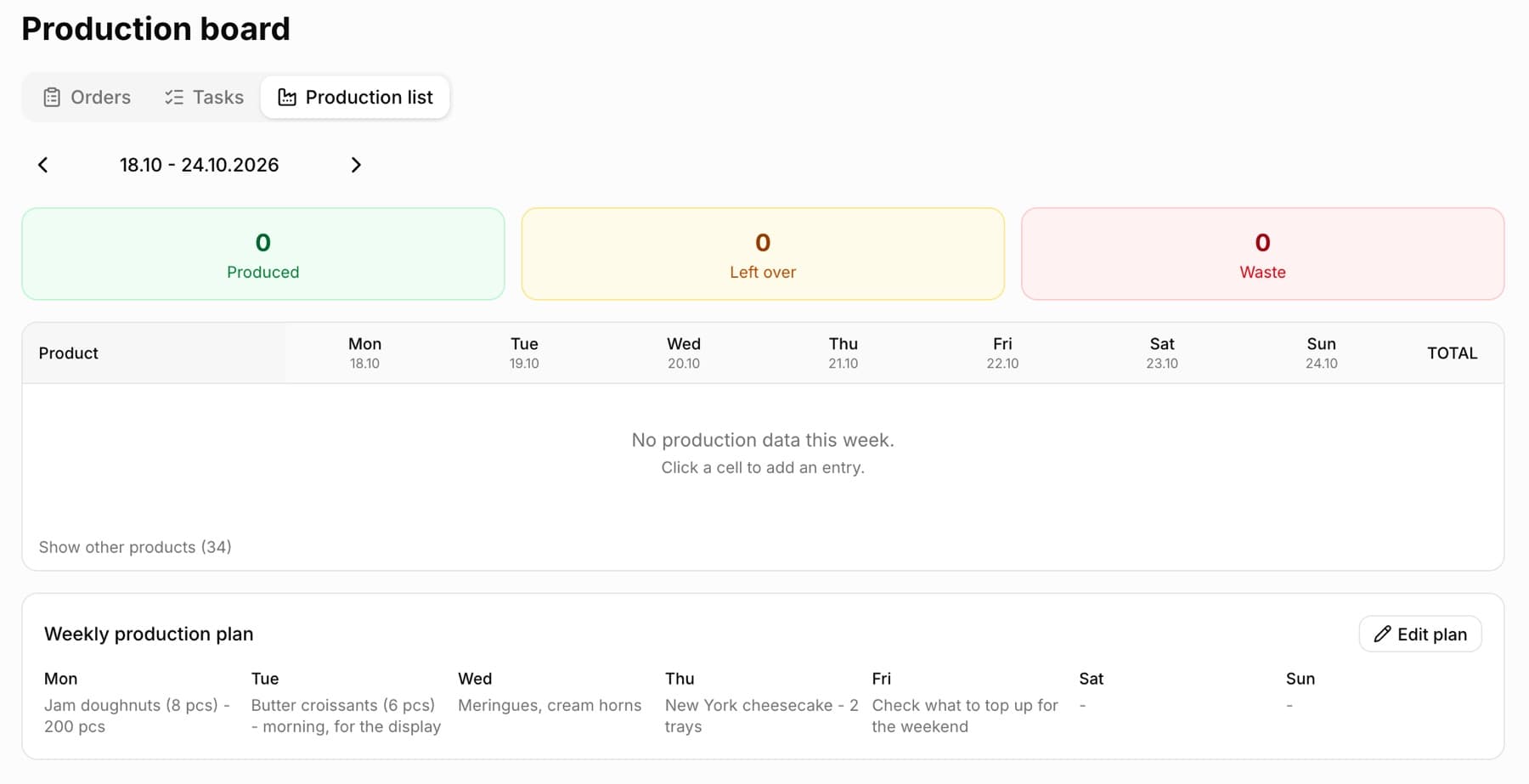Click the Produced summary card
This screenshot has height=784, width=1529.
pyautogui.click(x=263, y=254)
